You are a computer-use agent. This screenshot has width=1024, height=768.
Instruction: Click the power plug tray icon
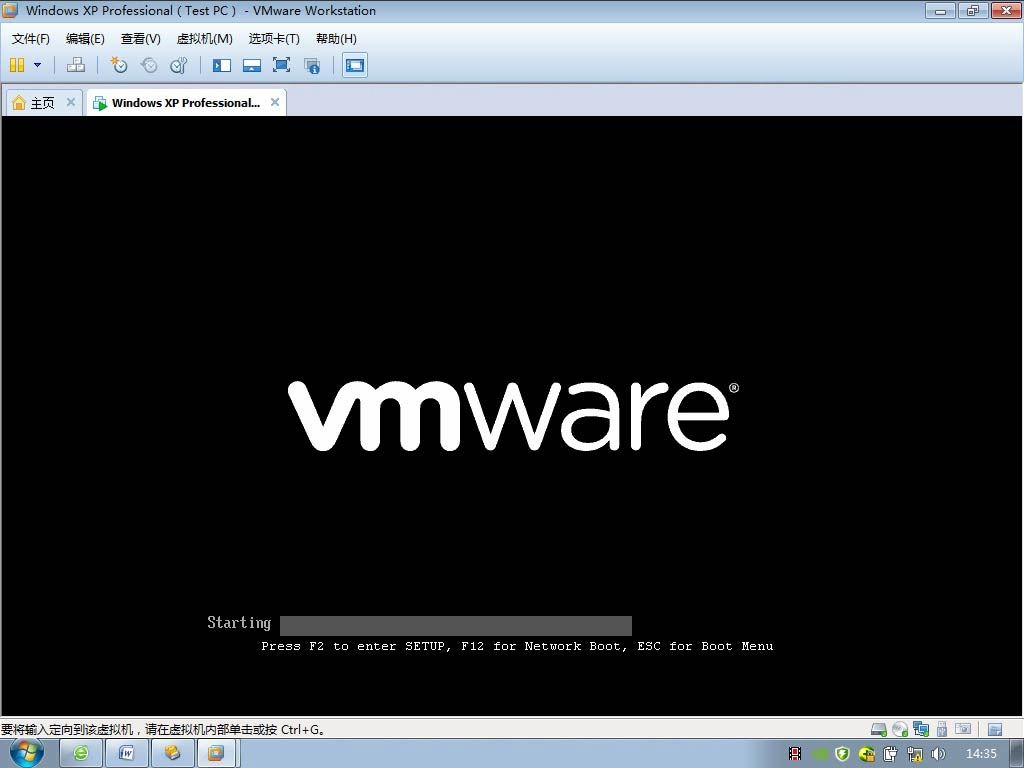coord(891,754)
